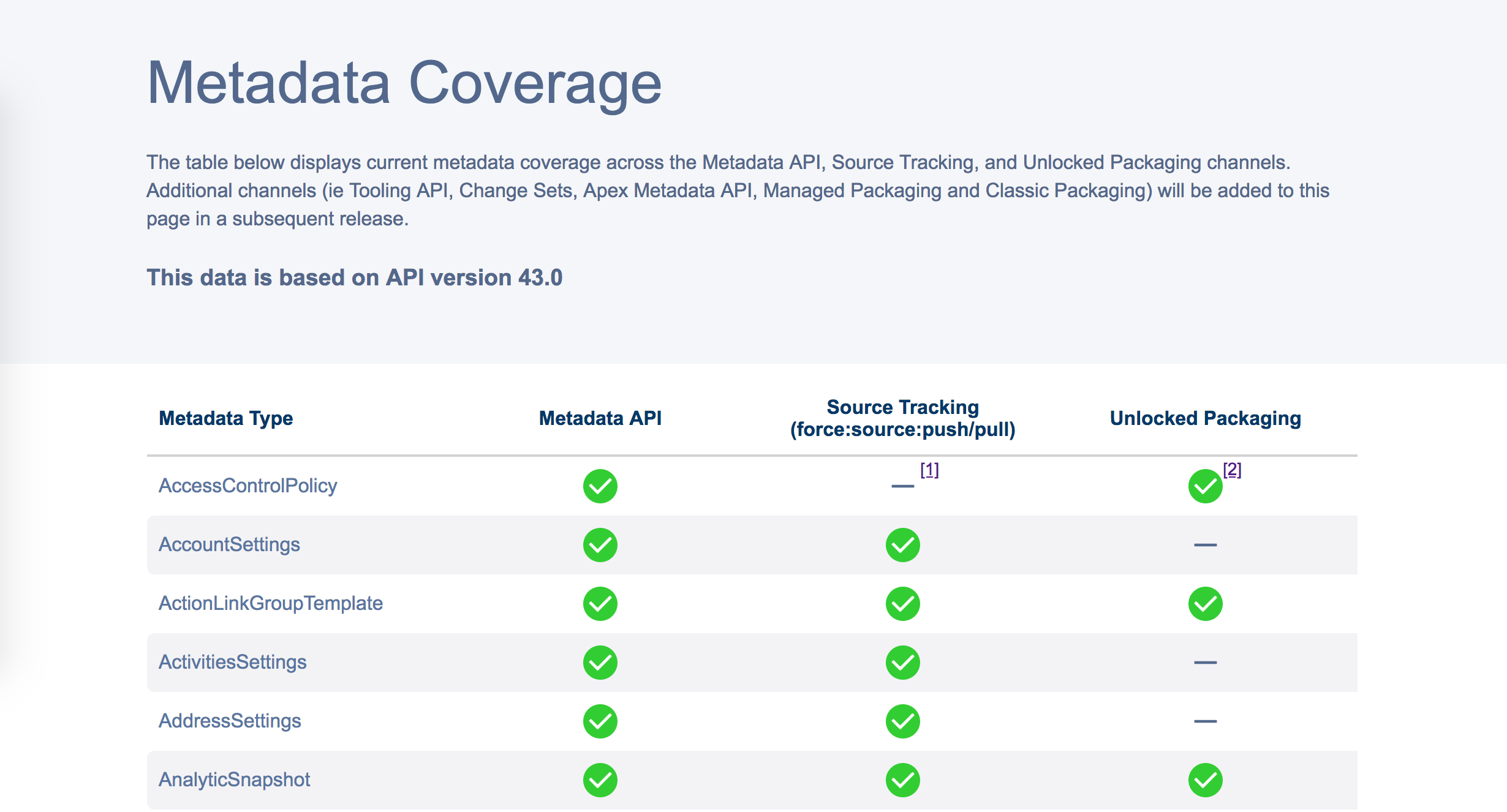Click the Metadata API checkmark for ActionLinkGroupTemplate
The height and width of the screenshot is (812, 1507).
[599, 603]
